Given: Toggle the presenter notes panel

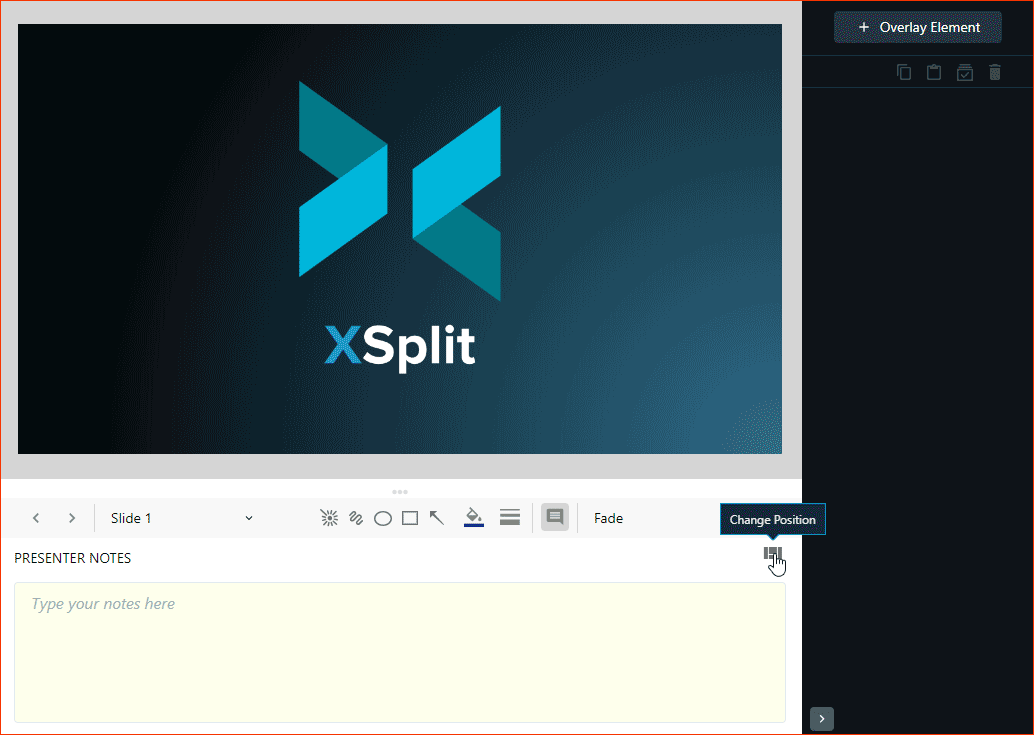Looking at the screenshot, I should pos(555,517).
